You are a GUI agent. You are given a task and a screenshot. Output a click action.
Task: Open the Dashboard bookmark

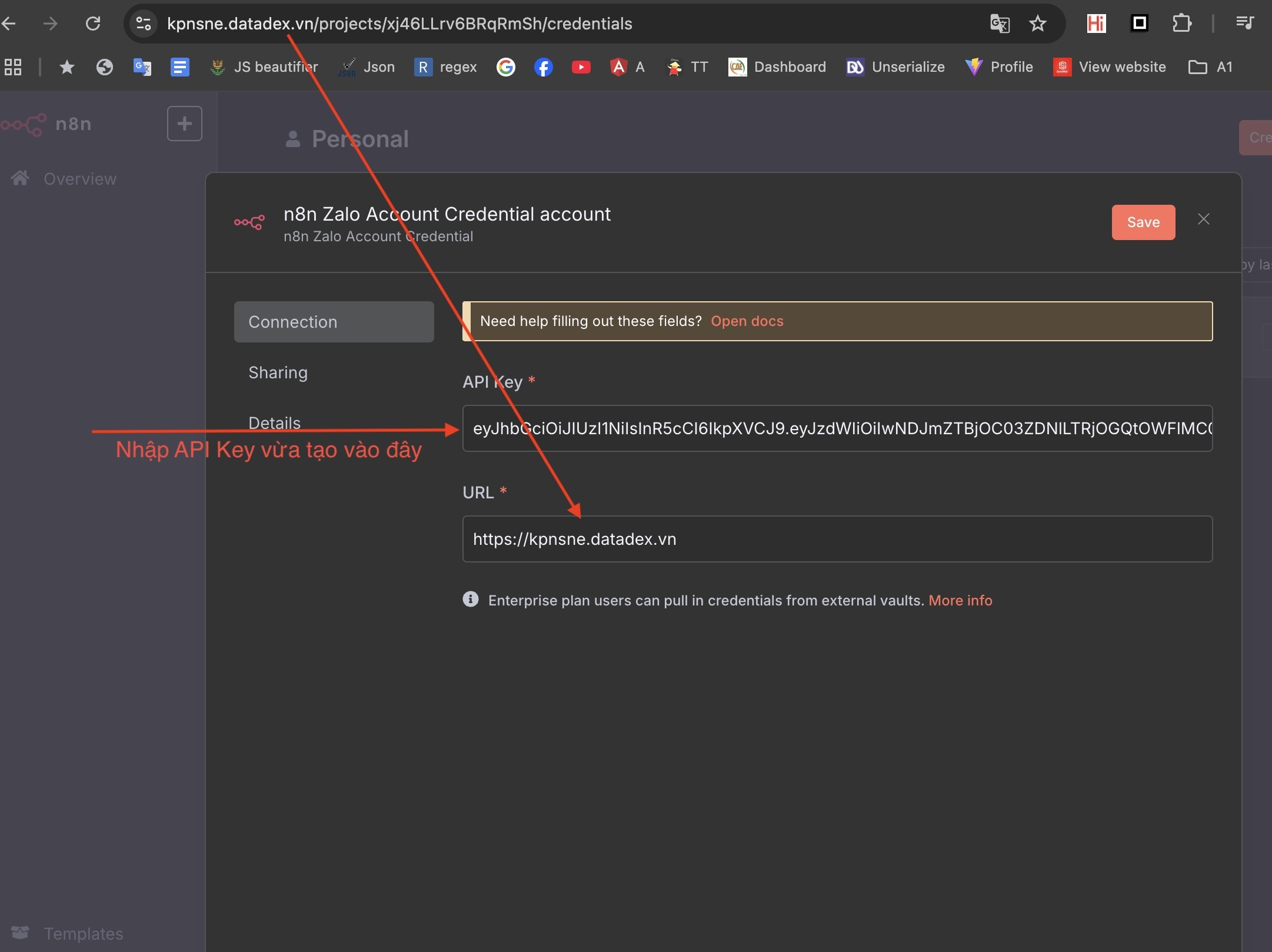click(777, 67)
